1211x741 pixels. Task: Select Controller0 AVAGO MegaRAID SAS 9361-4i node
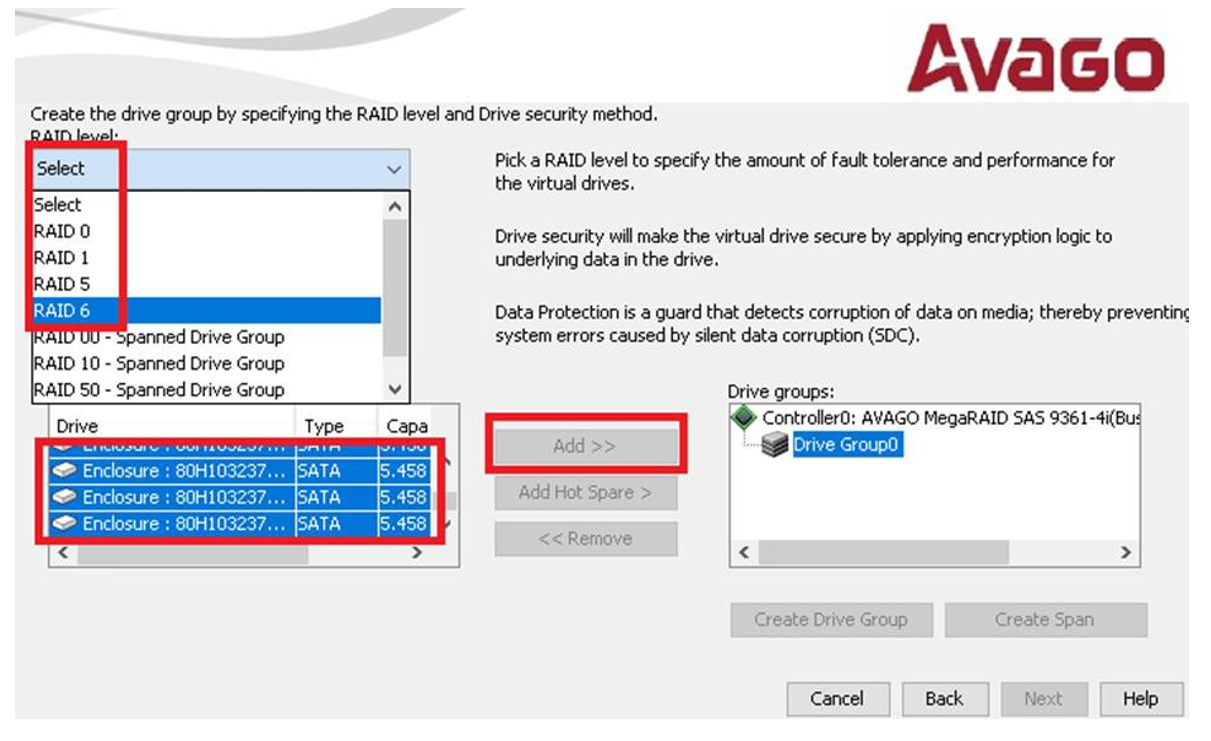[950, 418]
